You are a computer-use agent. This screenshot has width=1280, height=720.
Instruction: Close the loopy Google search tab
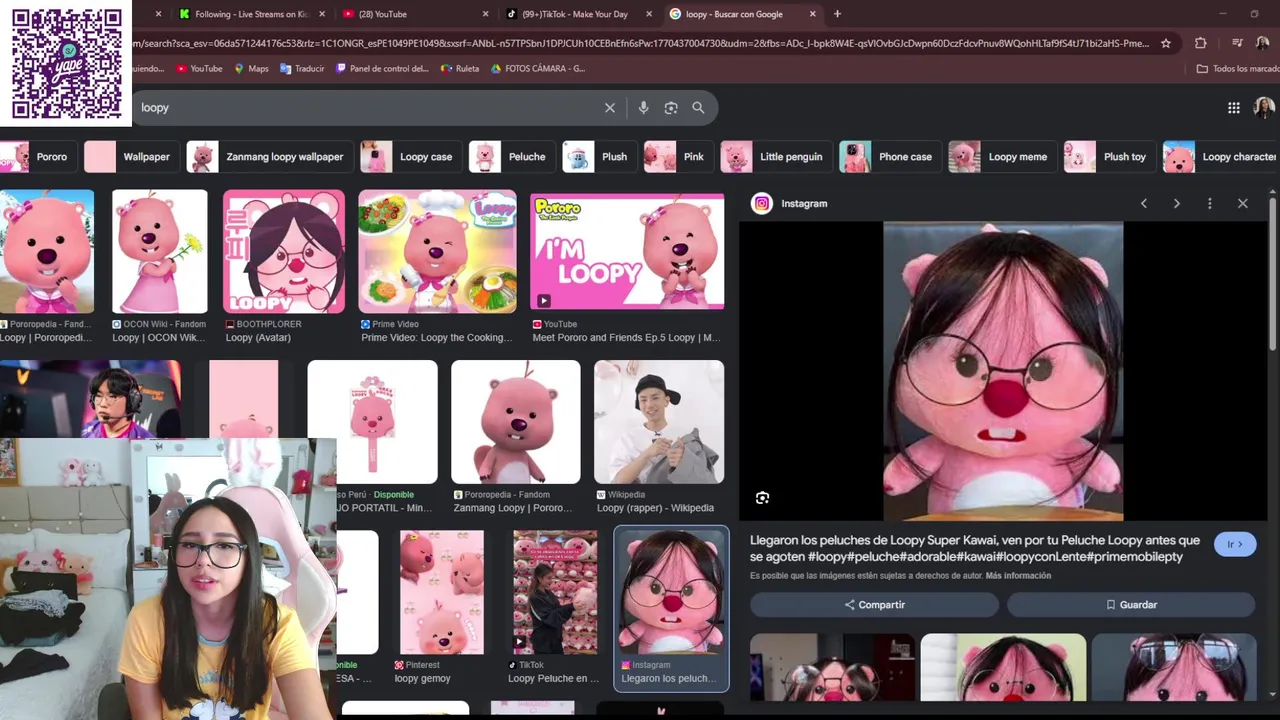[812, 14]
